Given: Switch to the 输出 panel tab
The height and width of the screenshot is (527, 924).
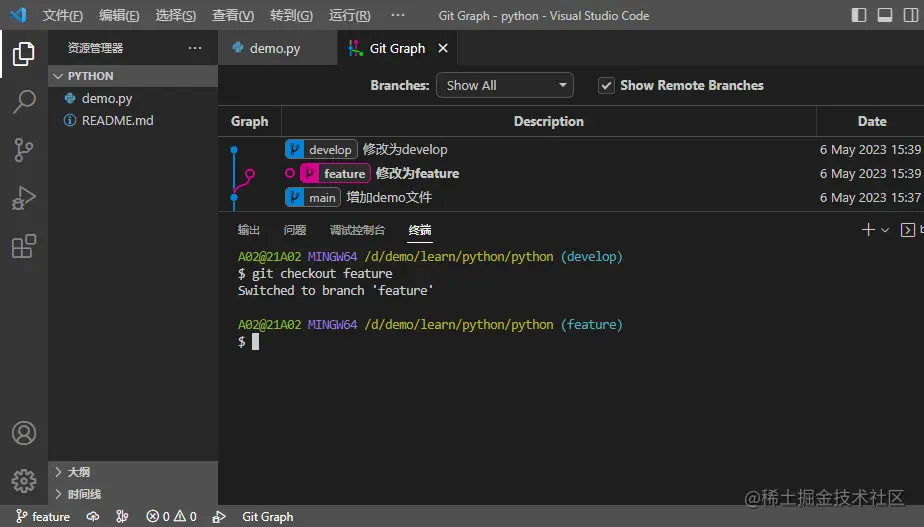Looking at the screenshot, I should click(x=249, y=230).
